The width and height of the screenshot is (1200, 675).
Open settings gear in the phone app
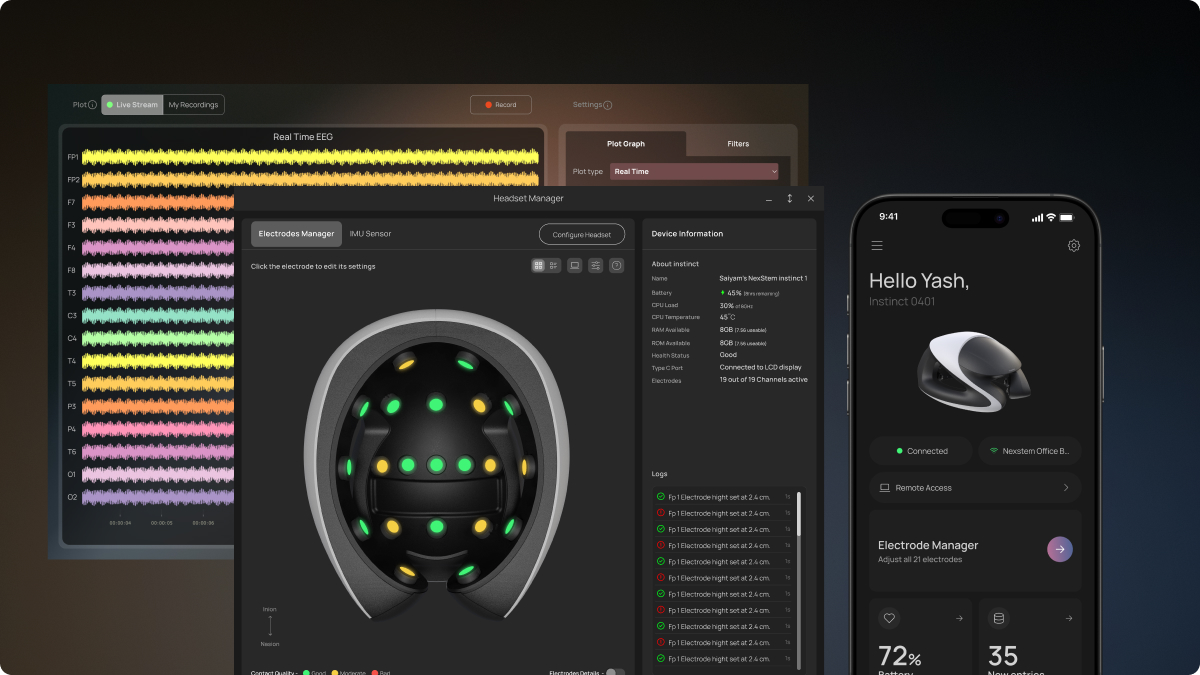tap(1074, 245)
